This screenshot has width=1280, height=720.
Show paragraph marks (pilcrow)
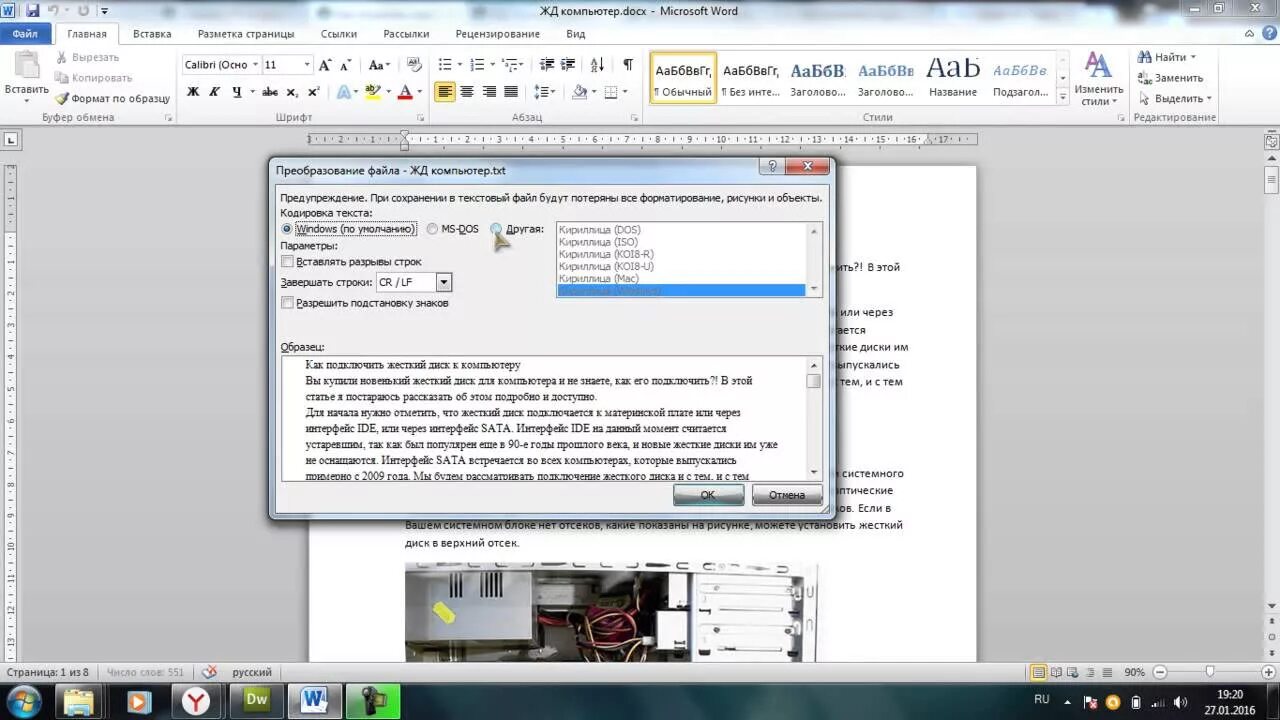(628, 65)
